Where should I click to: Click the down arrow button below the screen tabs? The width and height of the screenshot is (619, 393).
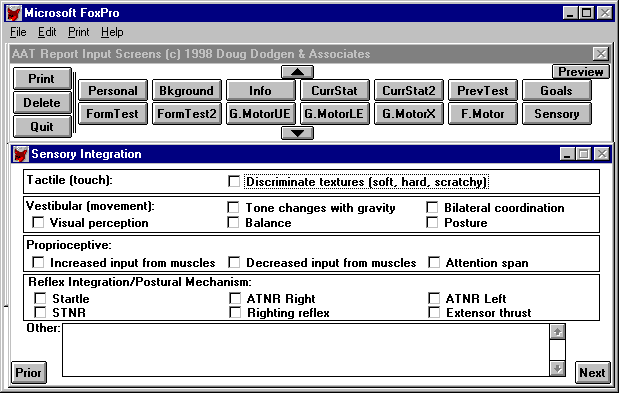pyautogui.click(x=297, y=133)
